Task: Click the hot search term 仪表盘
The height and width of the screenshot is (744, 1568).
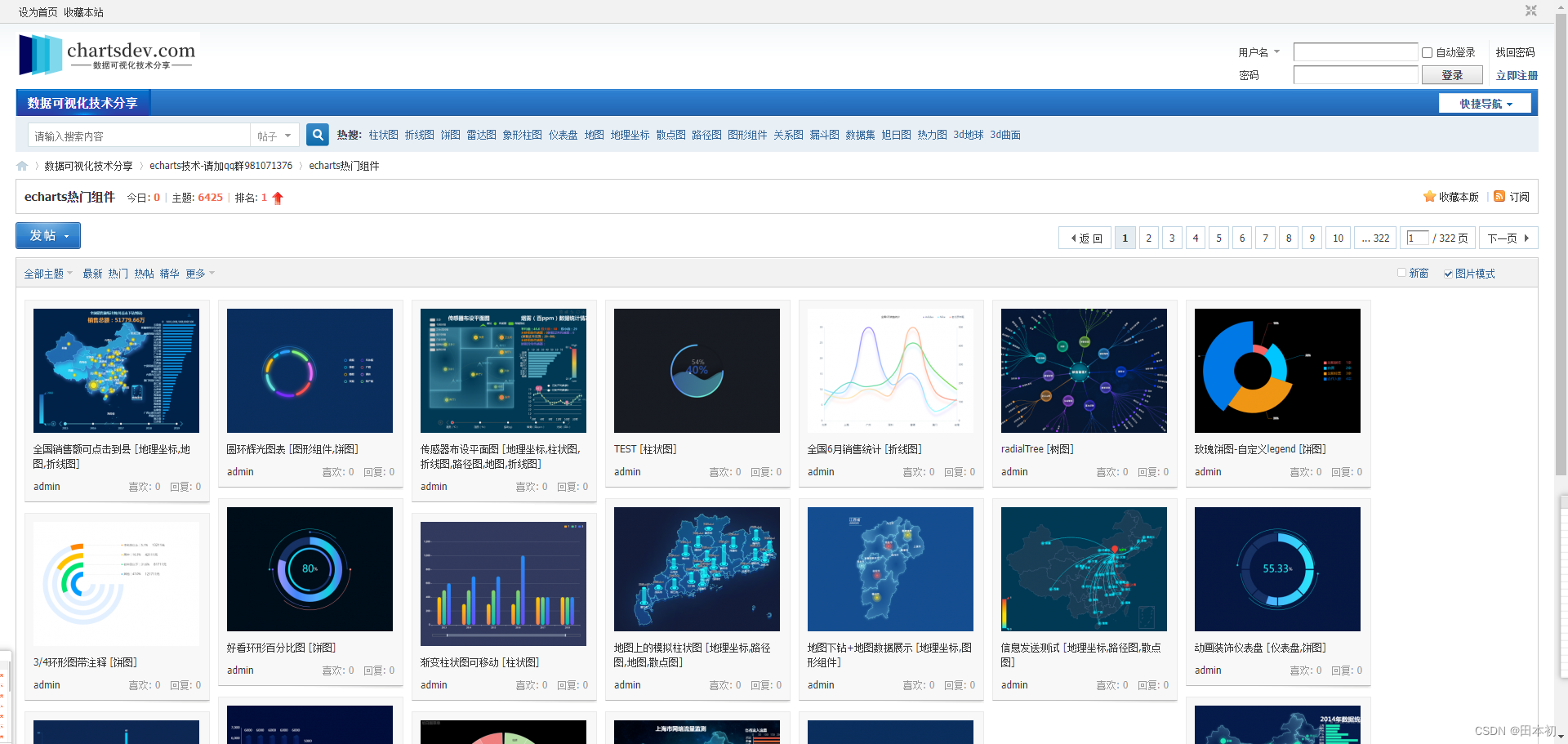Action: pyautogui.click(x=563, y=135)
